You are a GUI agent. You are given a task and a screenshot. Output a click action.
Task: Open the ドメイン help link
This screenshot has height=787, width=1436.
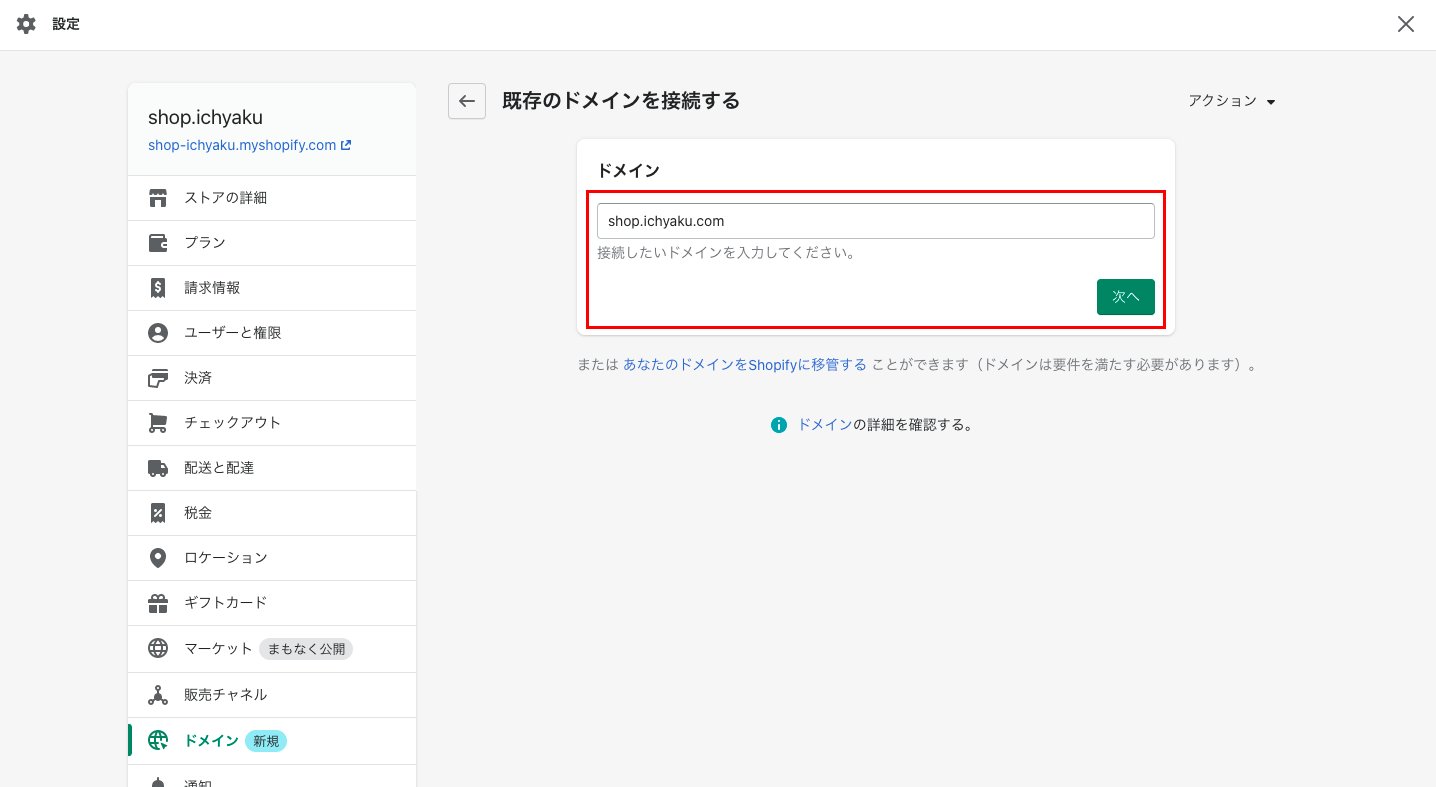click(825, 425)
